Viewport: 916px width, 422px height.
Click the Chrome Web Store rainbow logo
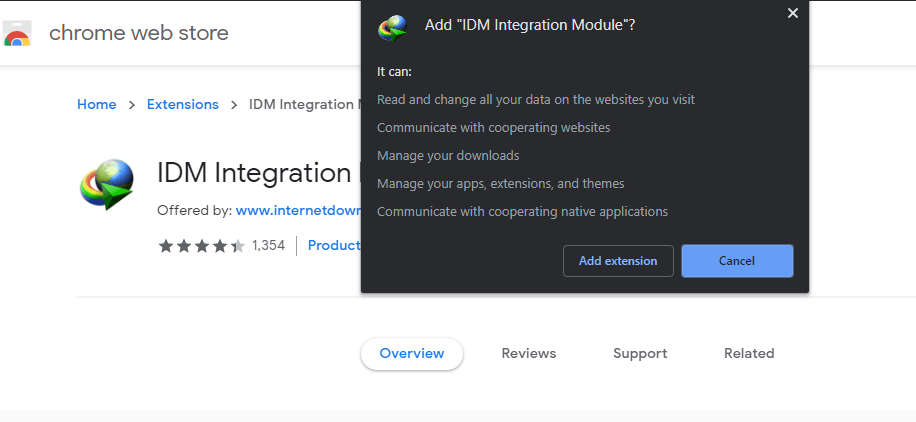click(x=16, y=34)
